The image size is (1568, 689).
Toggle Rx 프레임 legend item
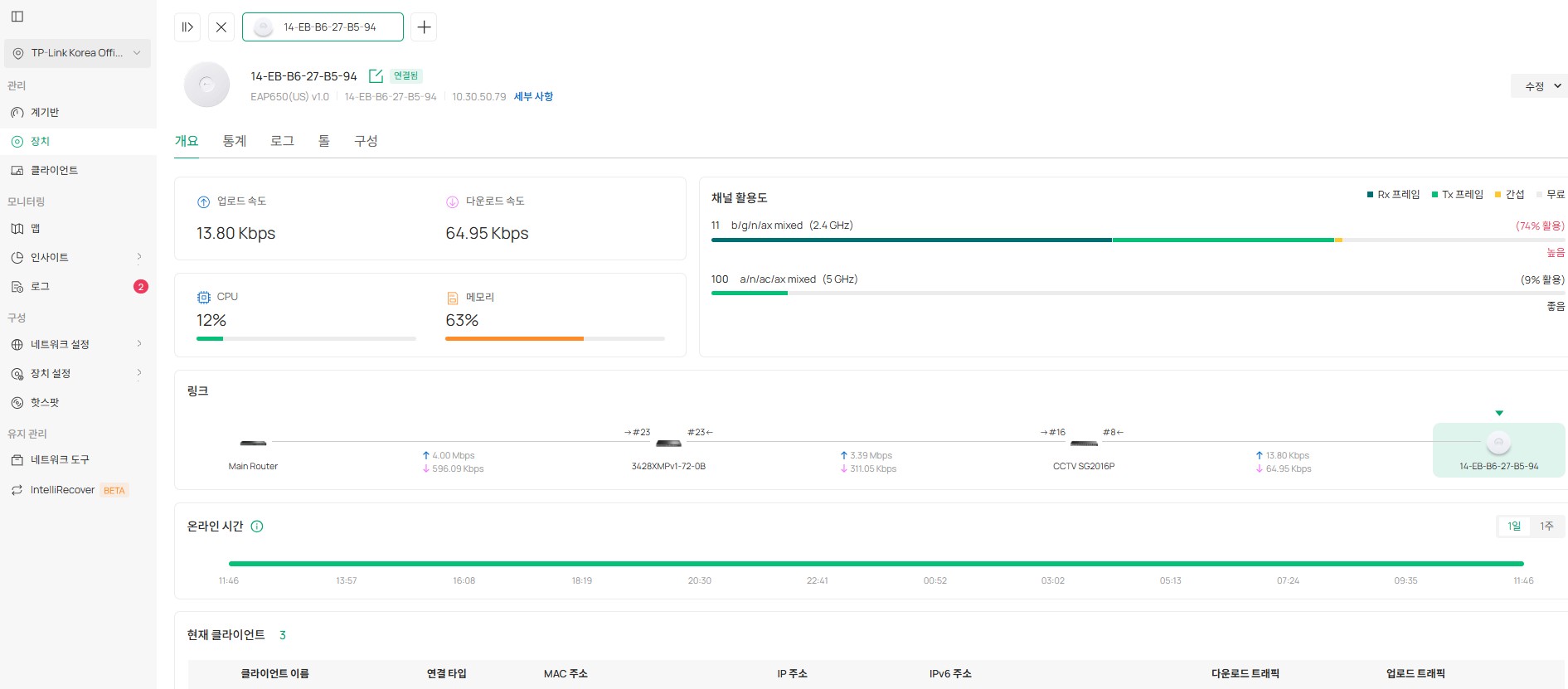[x=1394, y=195]
